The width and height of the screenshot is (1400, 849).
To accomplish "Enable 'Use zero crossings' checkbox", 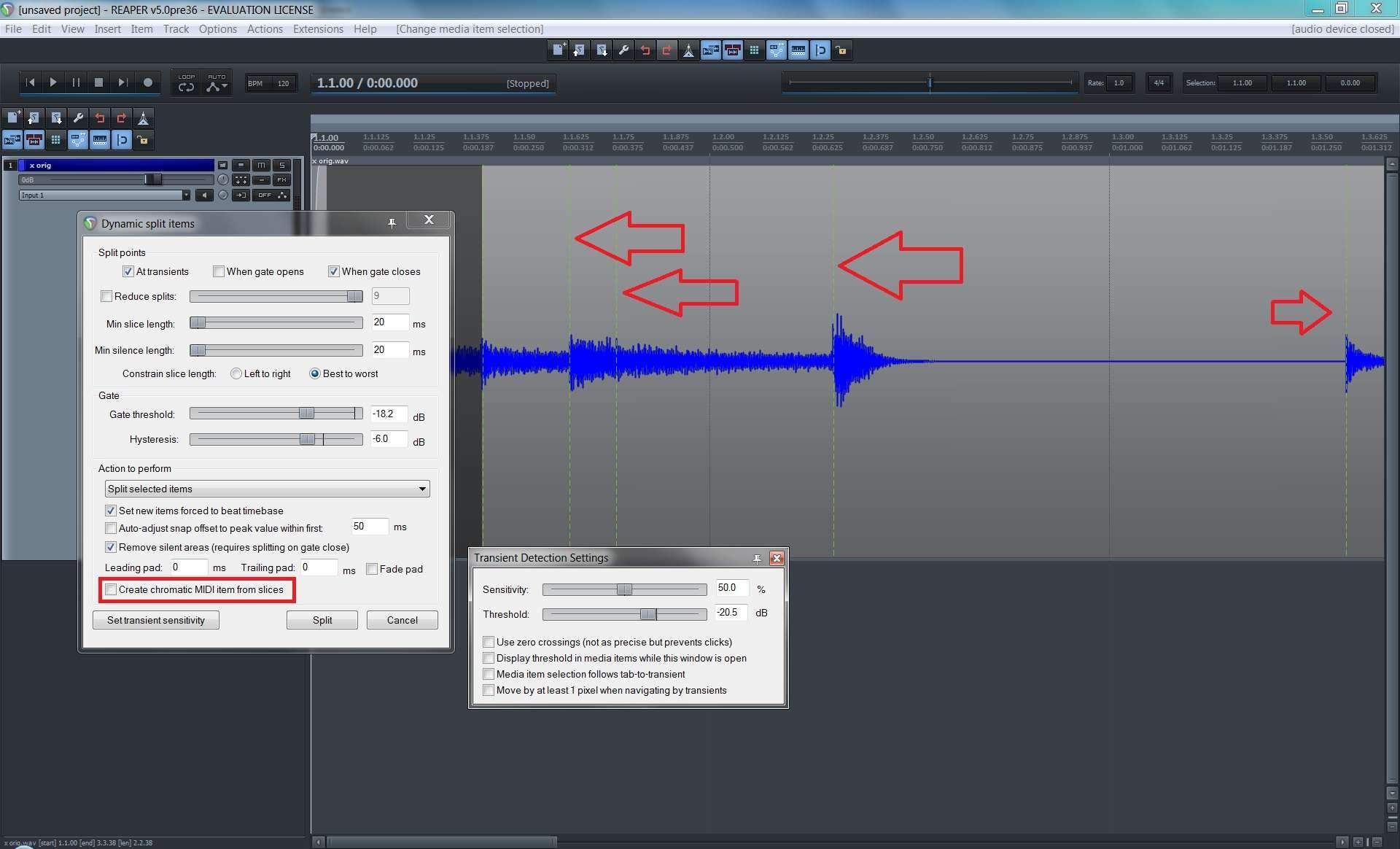I will pos(489,642).
